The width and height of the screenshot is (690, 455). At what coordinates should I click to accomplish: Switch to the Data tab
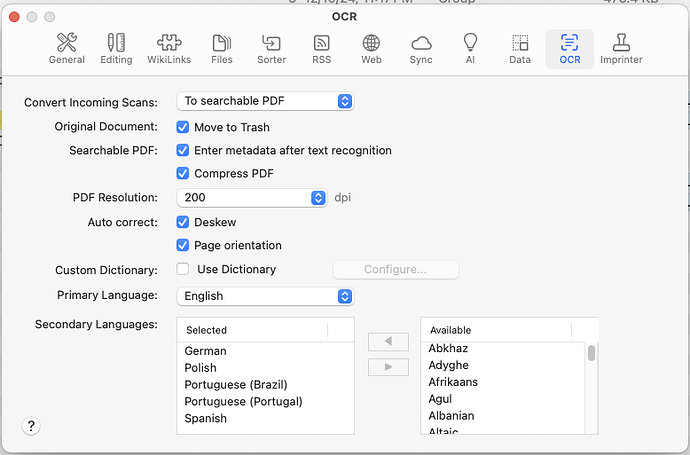click(x=520, y=48)
